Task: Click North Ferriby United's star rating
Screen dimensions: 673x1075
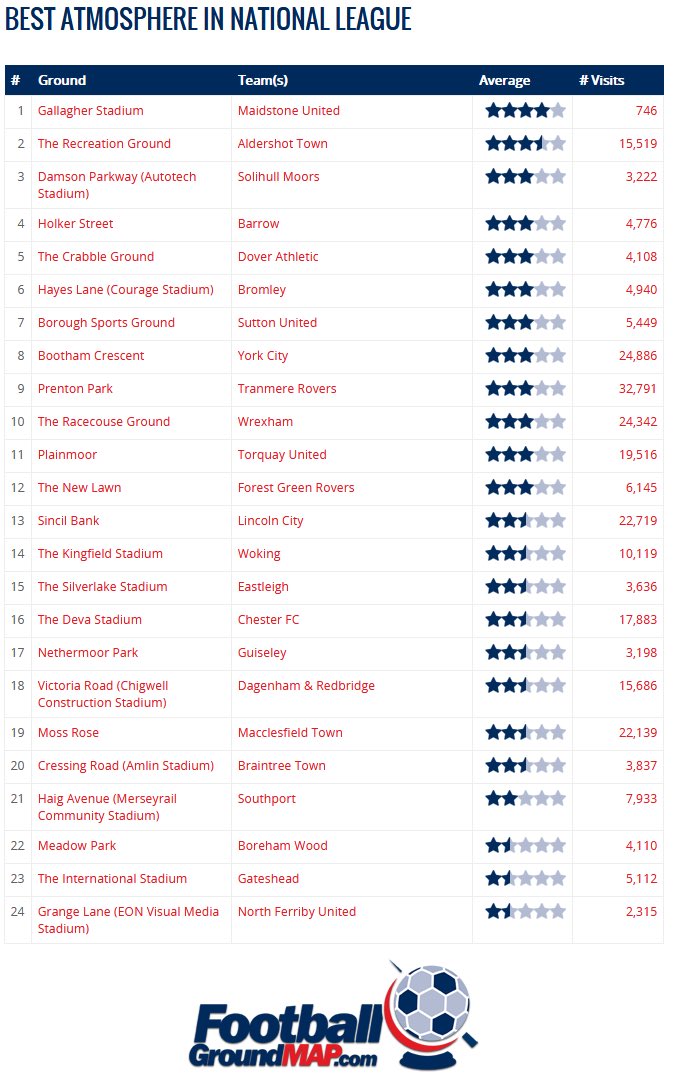Action: coord(525,912)
